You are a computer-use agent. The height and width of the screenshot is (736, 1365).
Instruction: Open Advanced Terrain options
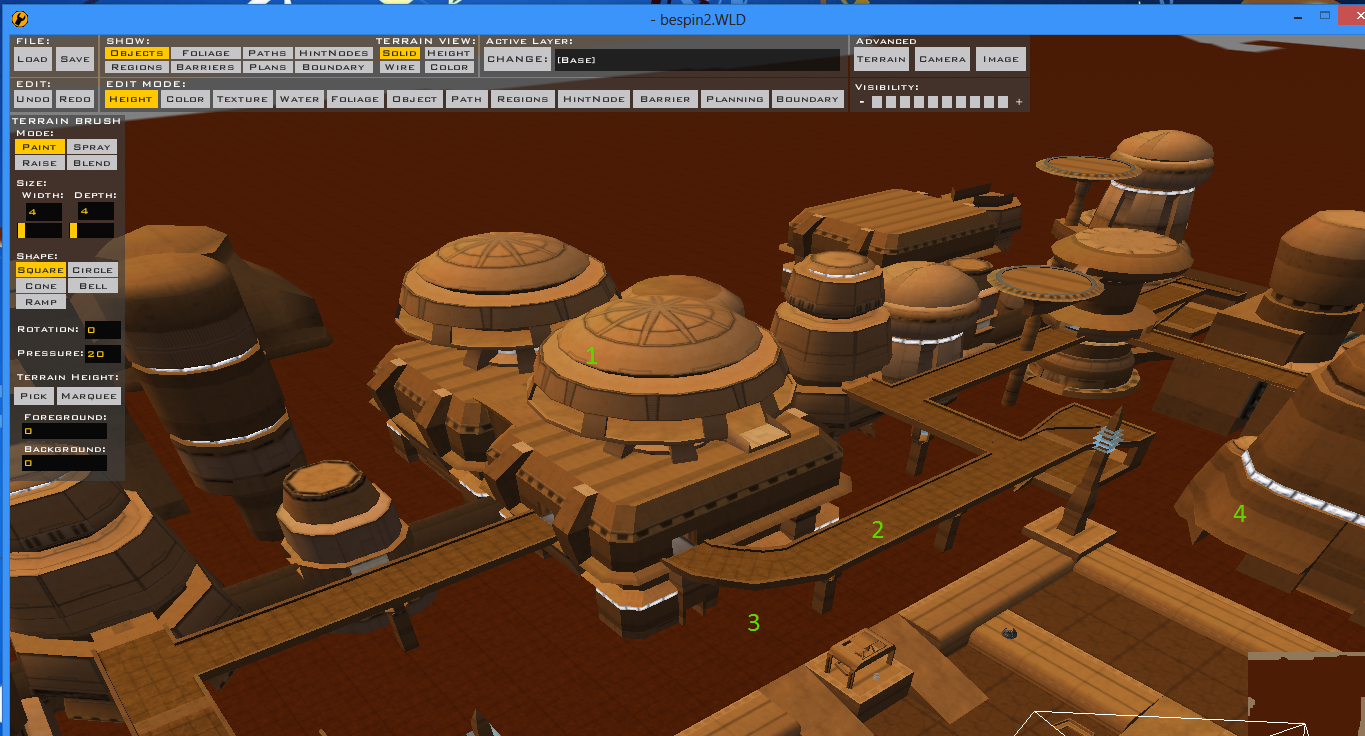[882, 59]
